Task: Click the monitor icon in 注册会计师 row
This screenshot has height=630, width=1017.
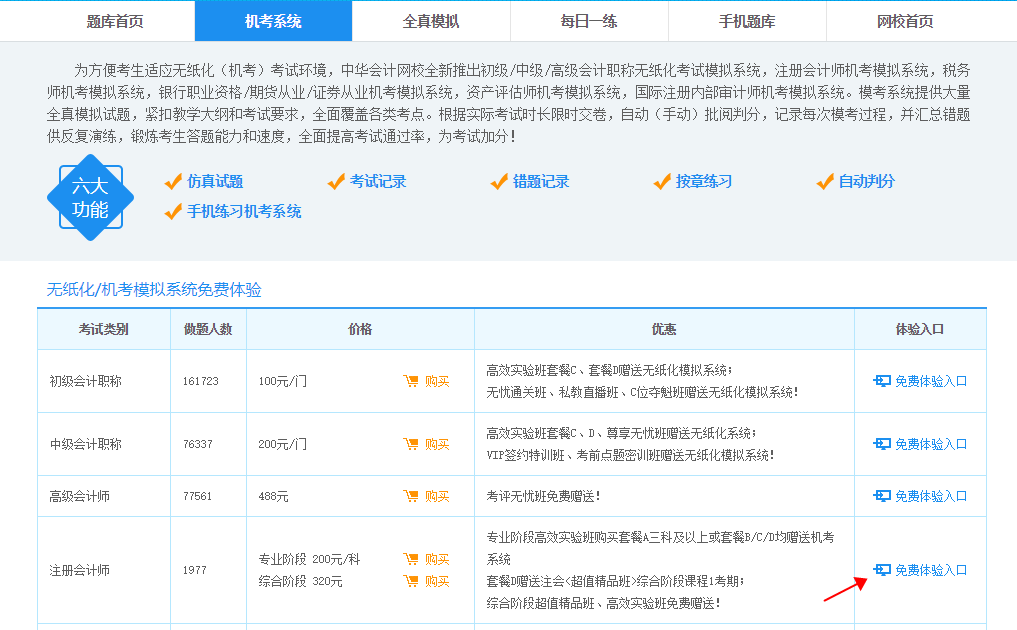Action: click(883, 568)
